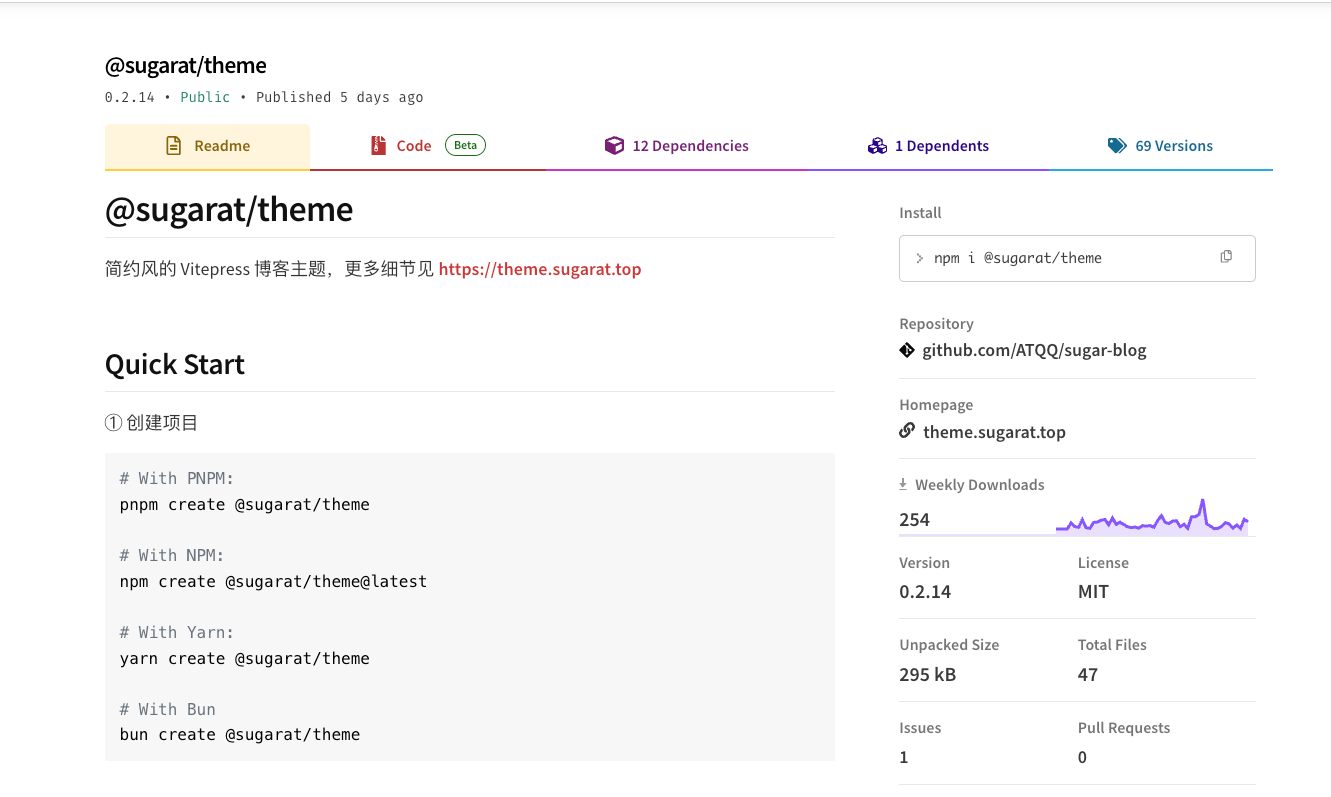
Task: Click the weekly downloads sparkline chart
Action: (x=1152, y=517)
